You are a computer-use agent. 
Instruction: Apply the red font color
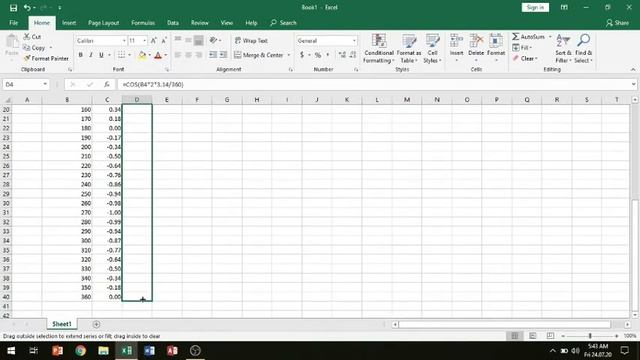pyautogui.click(x=158, y=55)
